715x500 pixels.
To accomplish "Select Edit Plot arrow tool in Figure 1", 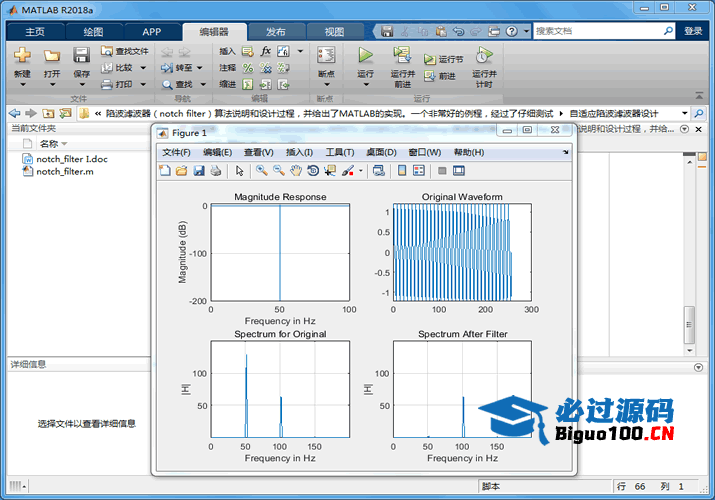I will pos(239,171).
